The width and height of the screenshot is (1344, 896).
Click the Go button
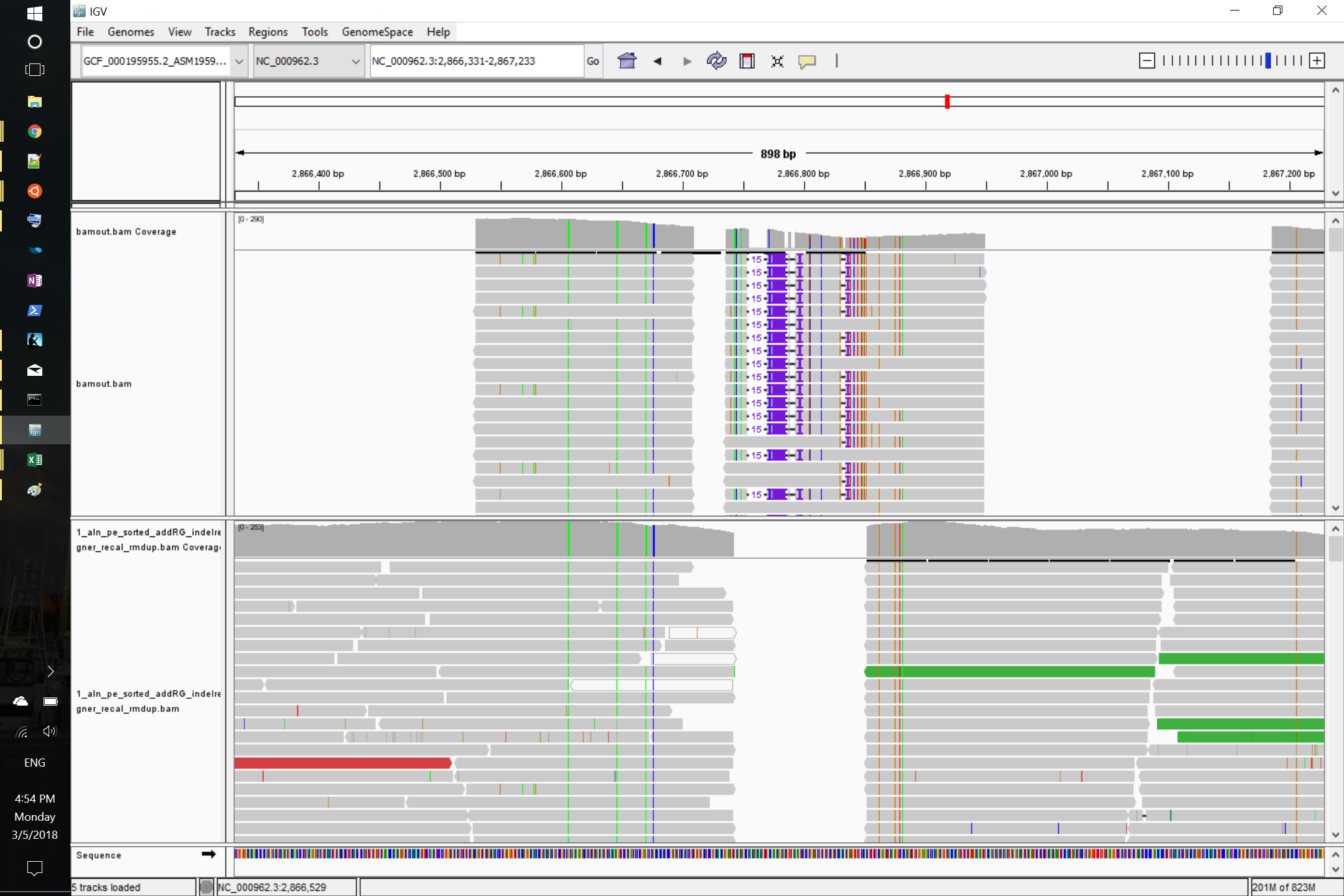click(x=593, y=61)
